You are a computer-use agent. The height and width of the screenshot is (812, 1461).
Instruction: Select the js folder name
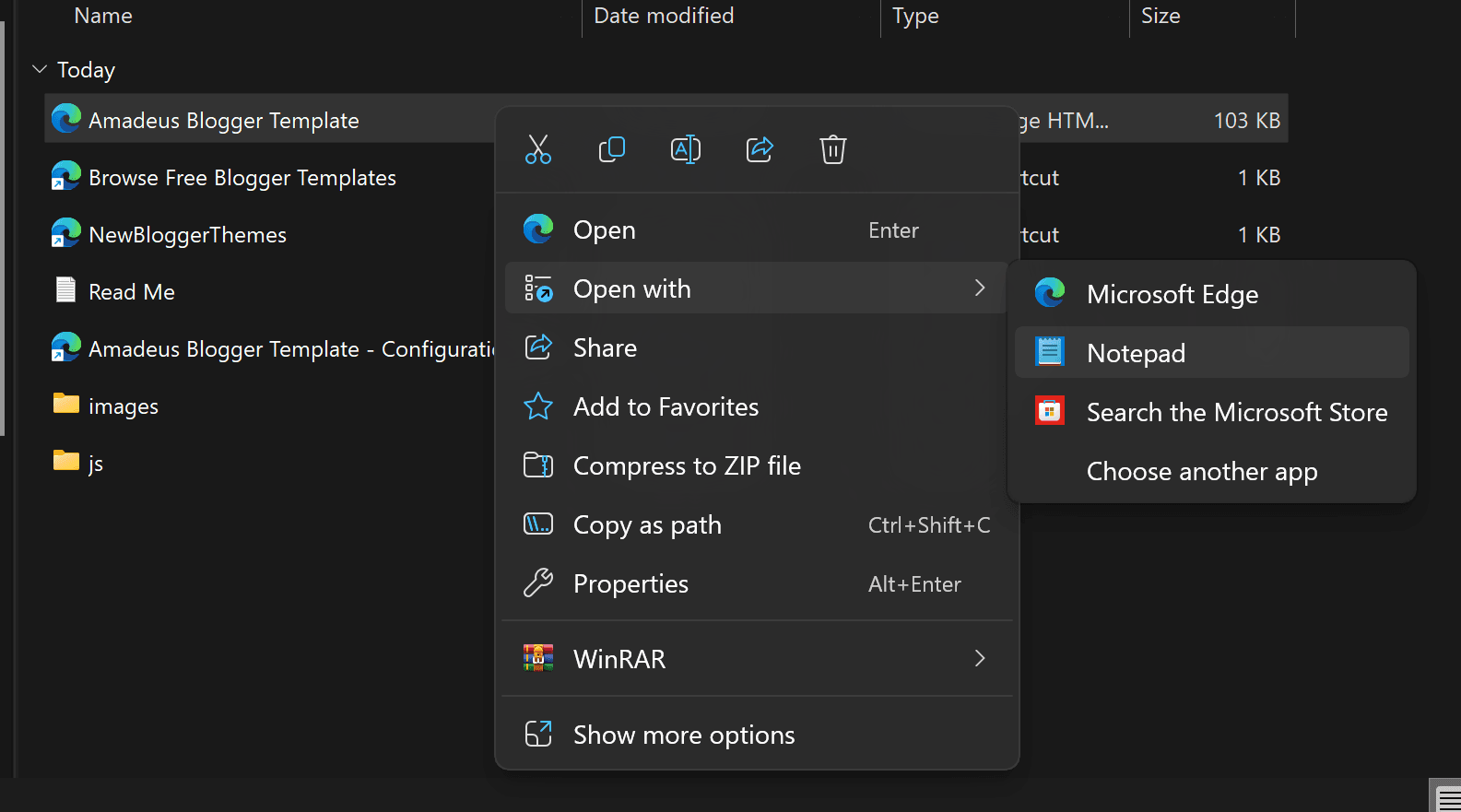[x=96, y=463]
